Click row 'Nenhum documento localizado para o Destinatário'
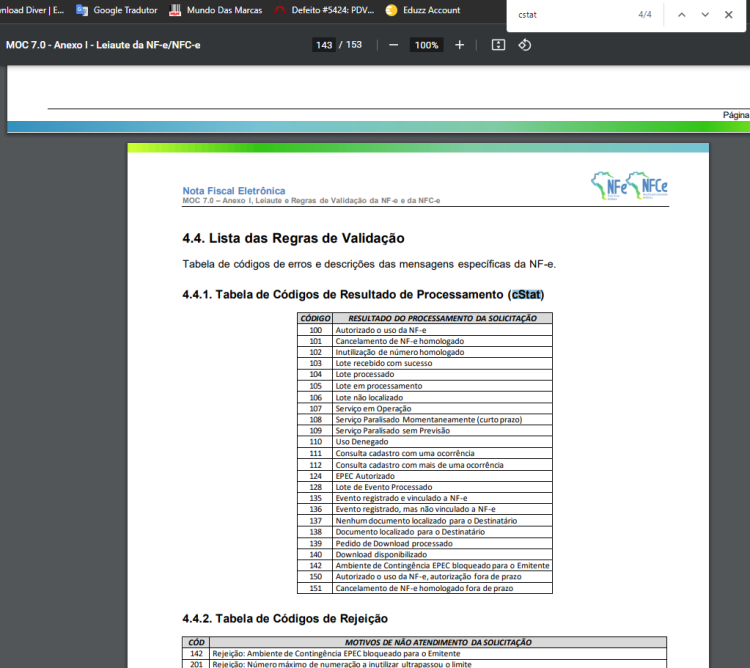 (x=425, y=521)
